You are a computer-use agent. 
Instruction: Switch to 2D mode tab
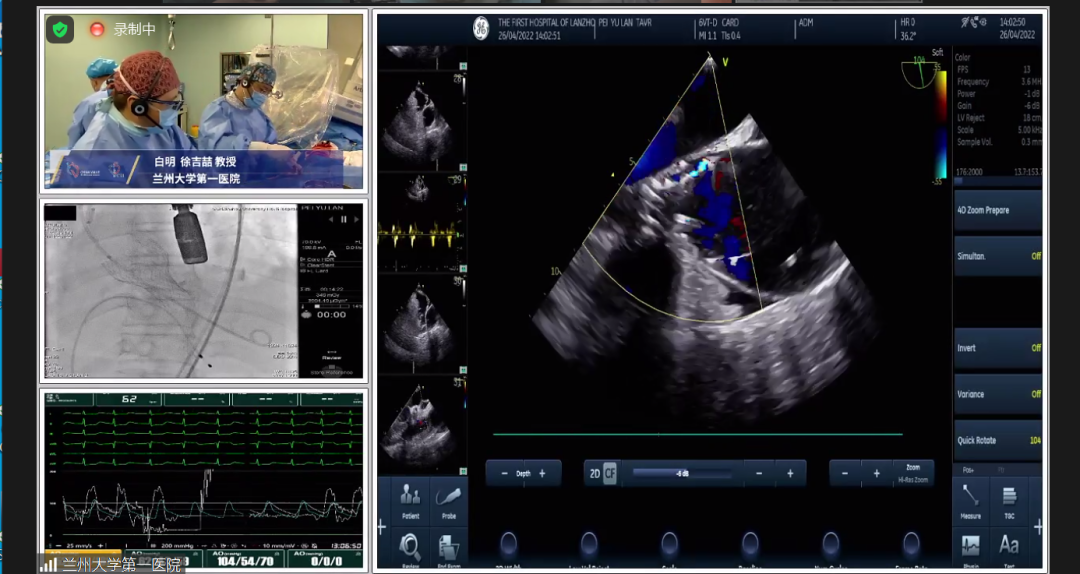pyautogui.click(x=594, y=473)
